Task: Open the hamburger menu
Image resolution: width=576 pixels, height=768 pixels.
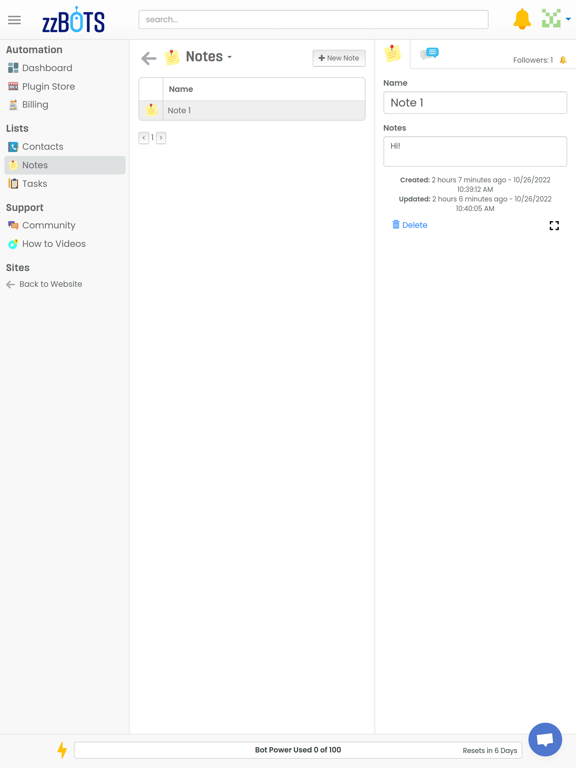Action: (14, 20)
